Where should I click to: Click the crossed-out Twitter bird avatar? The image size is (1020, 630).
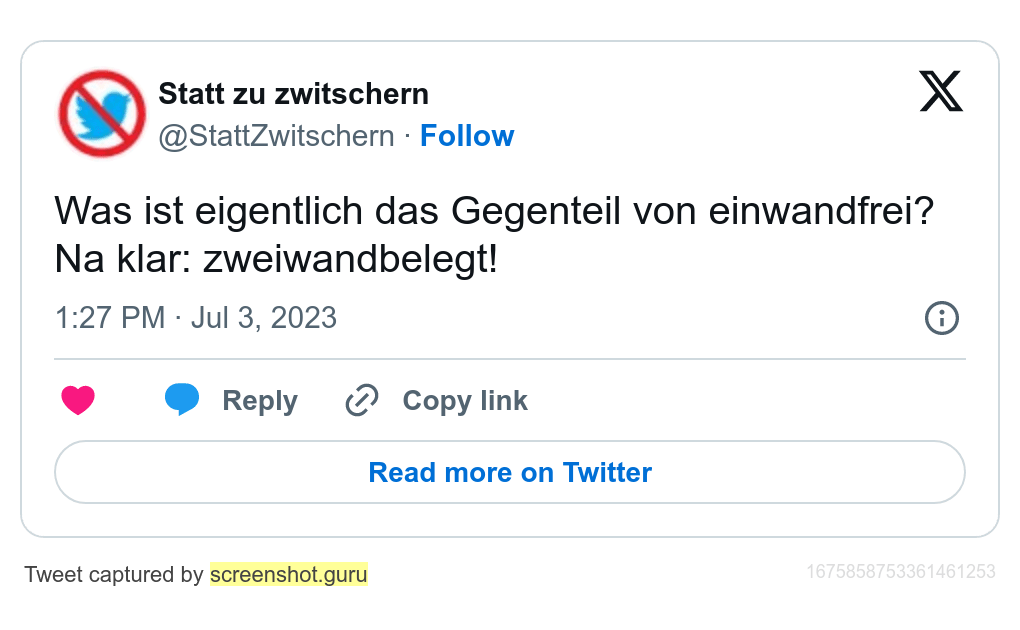(x=102, y=113)
